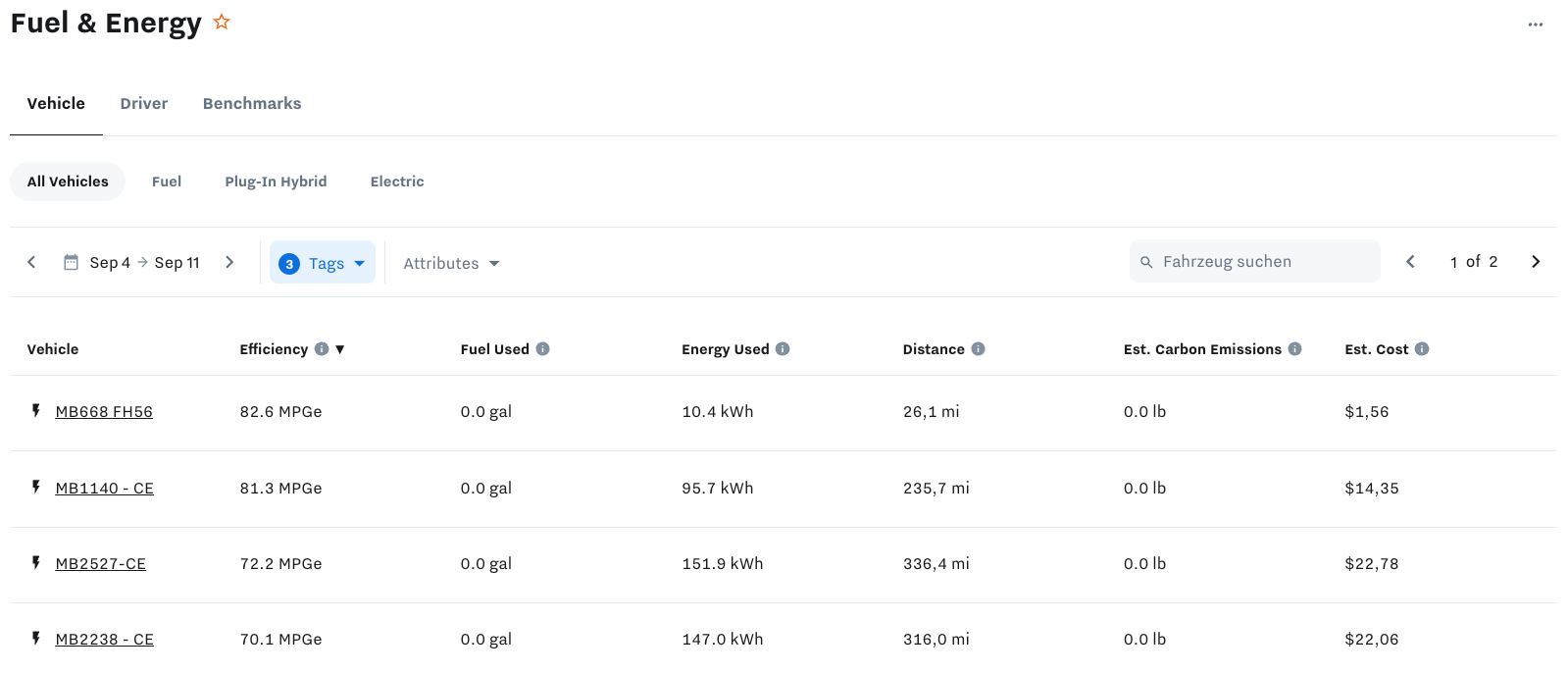Click the sort arrow on the Efficiency column
This screenshot has width=1568, height=674.
pos(340,348)
